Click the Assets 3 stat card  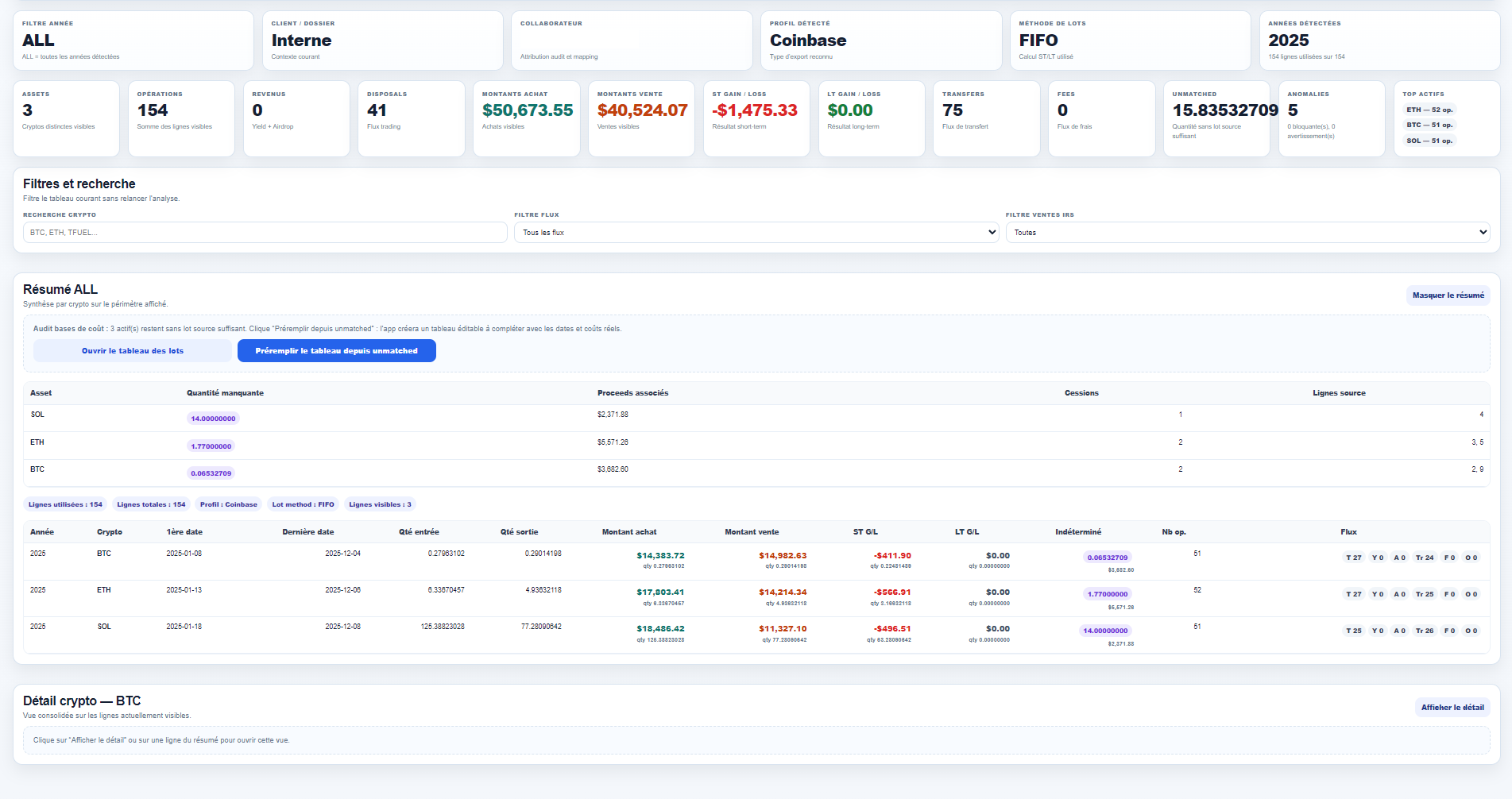(66, 118)
